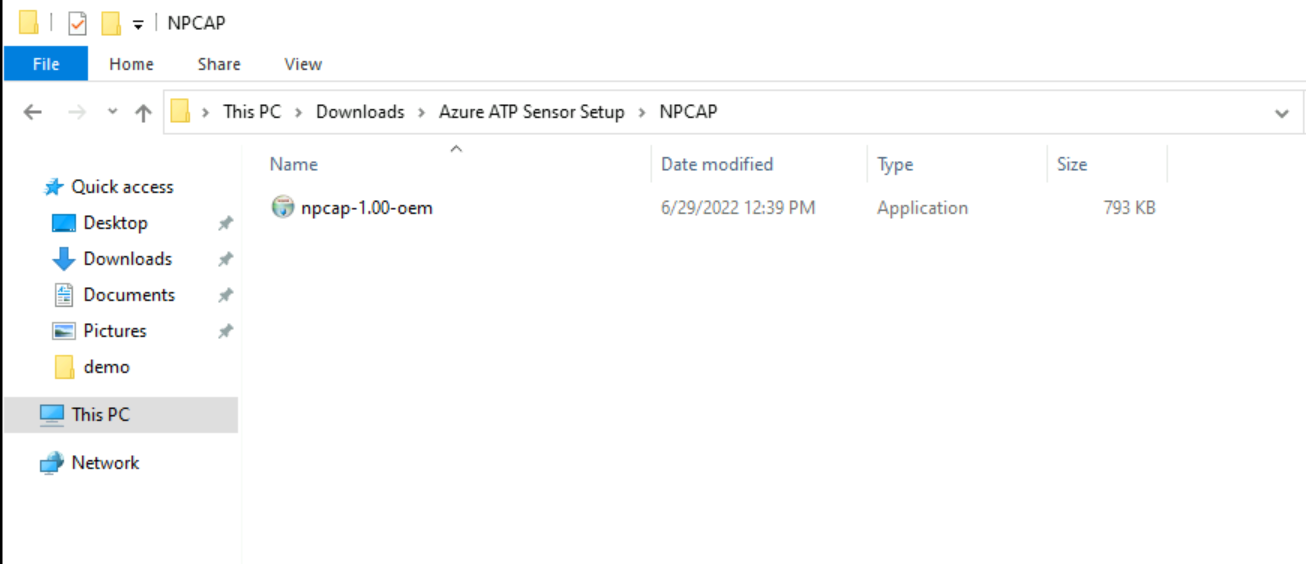Click the New Folder quick access icon
The height and width of the screenshot is (564, 1306).
(x=111, y=23)
